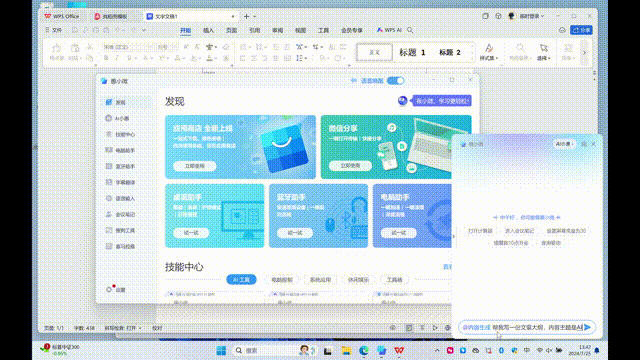Viewport: 640px width, 360px height.
Task: Click the Format Painter icon
Action: pyautogui.click(x=56, y=48)
